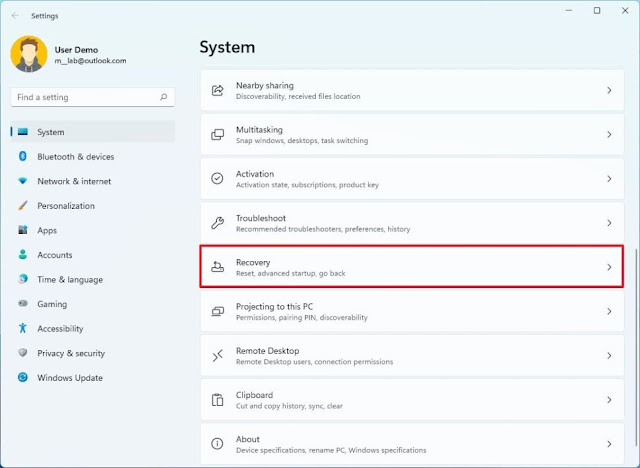Screen dimensions: 640x468
Task: Click the Troubleshoot wrench icon
Action: click(x=217, y=222)
